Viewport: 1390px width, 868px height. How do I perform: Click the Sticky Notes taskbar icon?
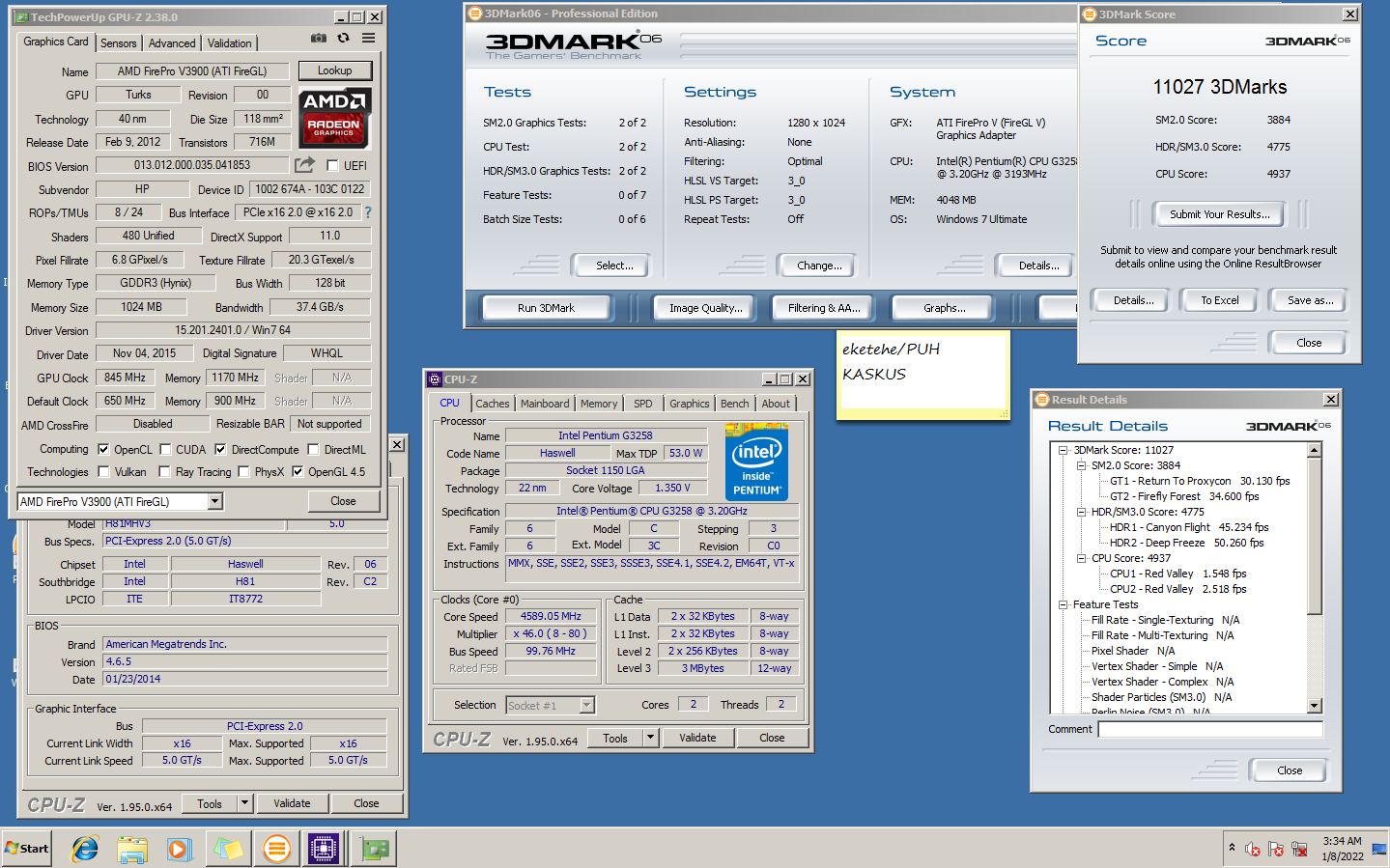[228, 849]
